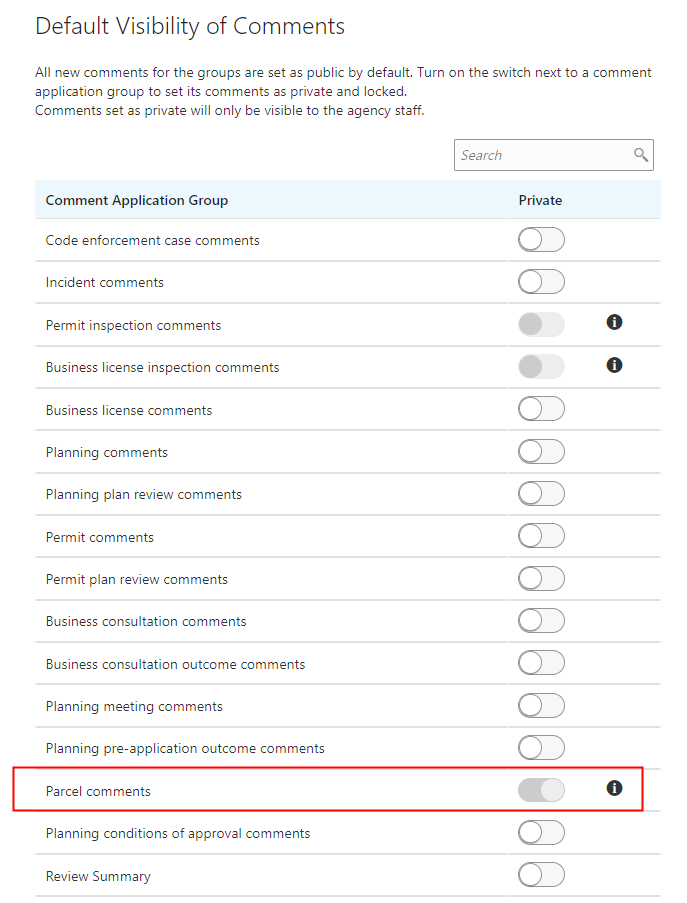Toggle Review Summary private switch
The width and height of the screenshot is (687, 903).
pos(541,875)
